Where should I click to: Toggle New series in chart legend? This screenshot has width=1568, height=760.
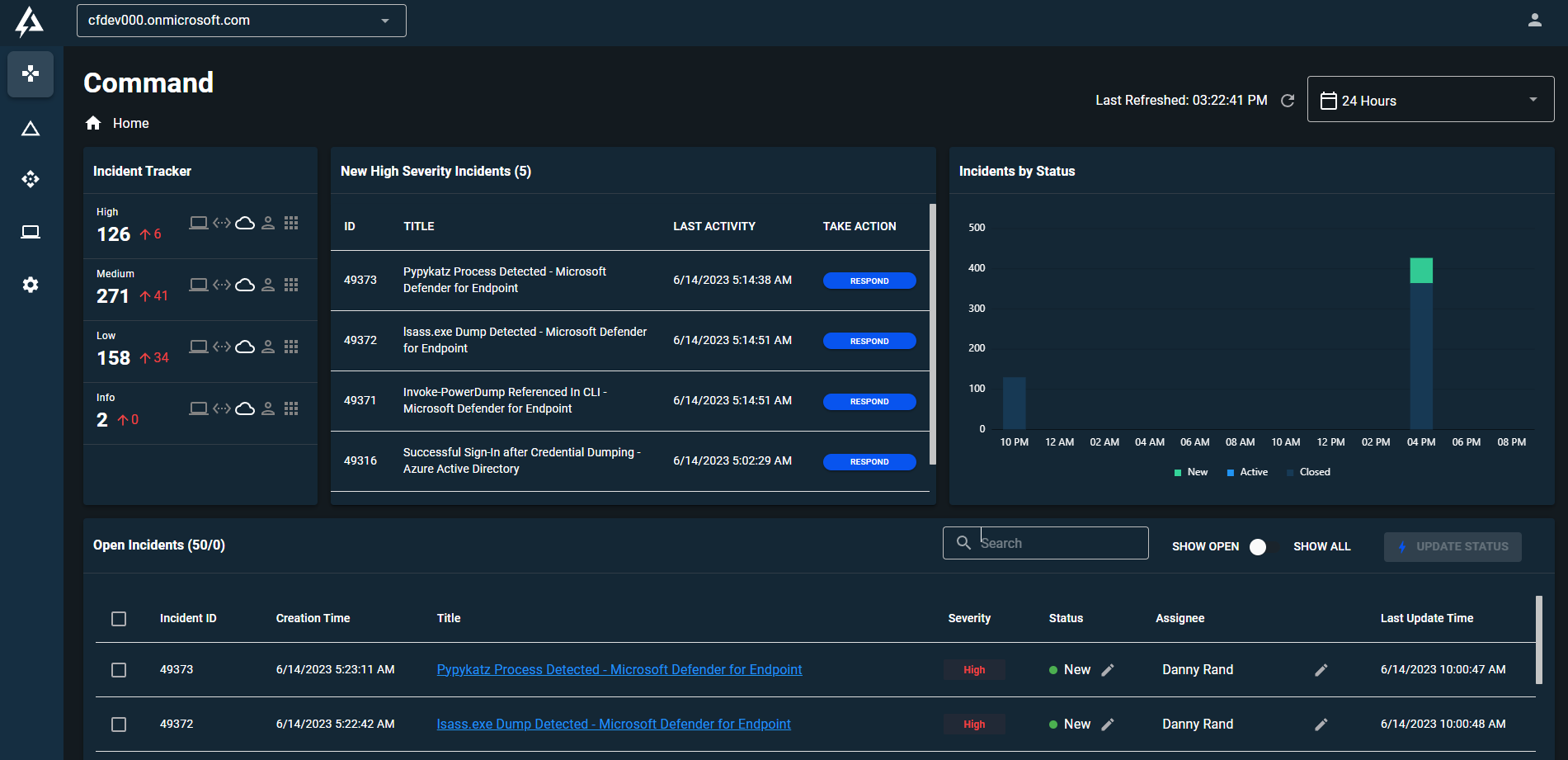click(x=1191, y=472)
